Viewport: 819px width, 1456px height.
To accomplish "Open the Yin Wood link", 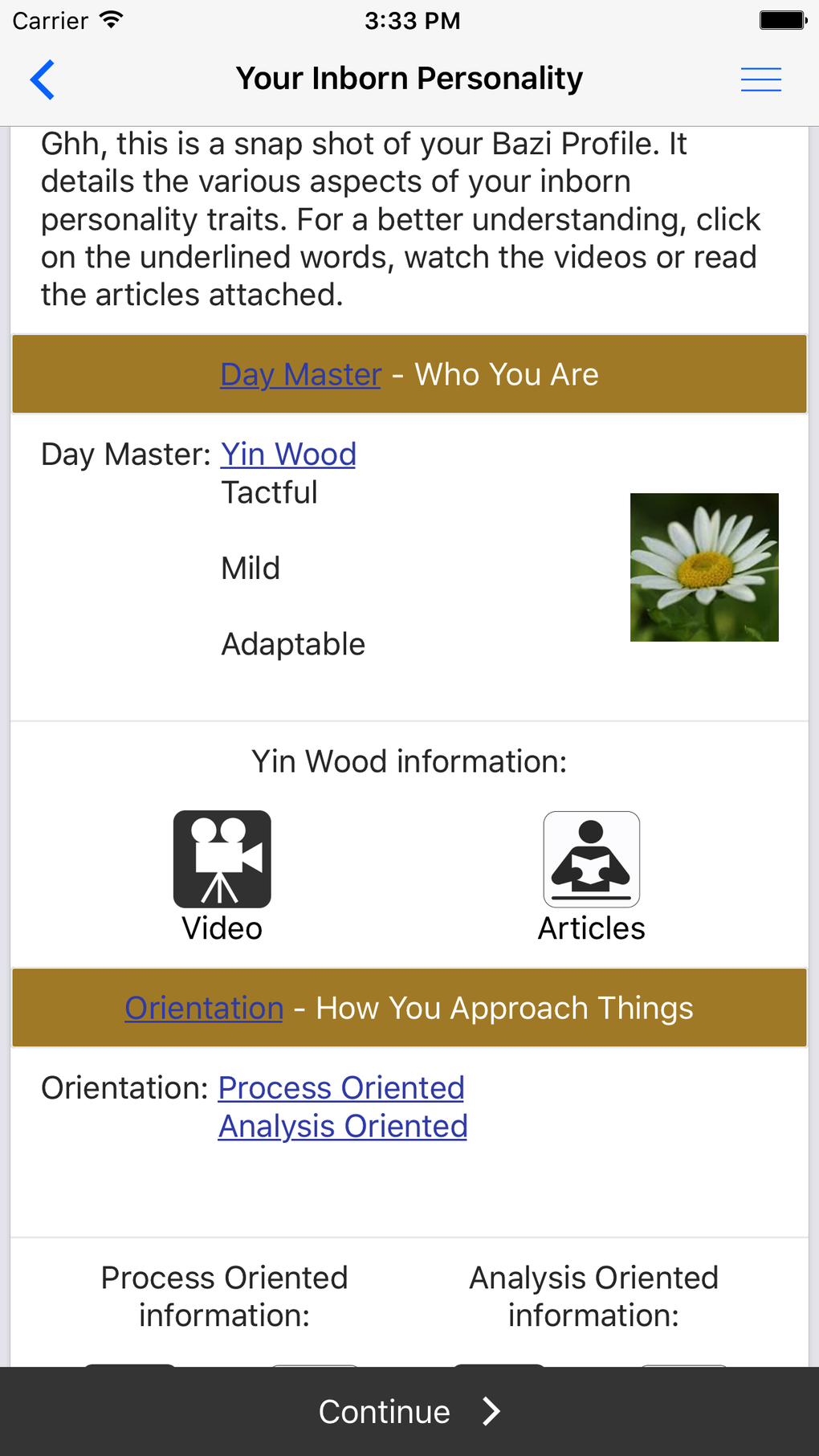I will click(288, 455).
